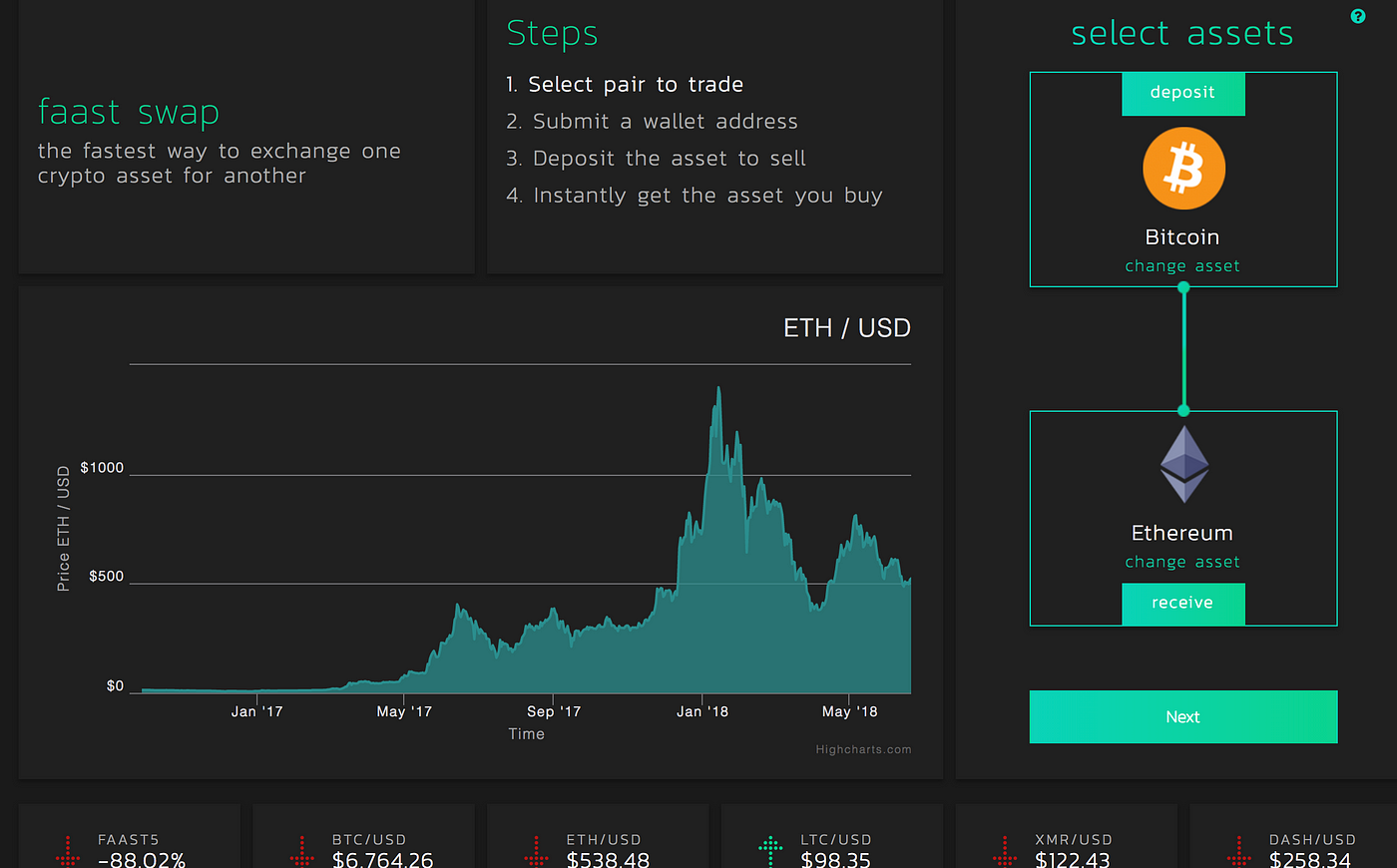Click the Jan '17 x-axis label
The height and width of the screenshot is (868, 1397).
(257, 711)
